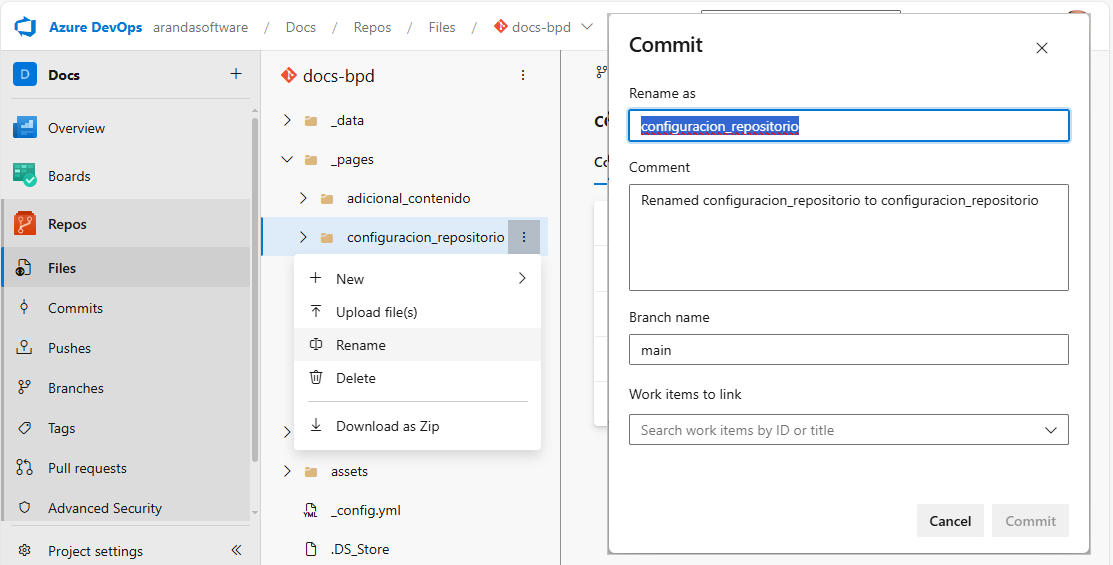The image size is (1113, 565).
Task: Go to Commits in Repos menu
Action: (75, 308)
